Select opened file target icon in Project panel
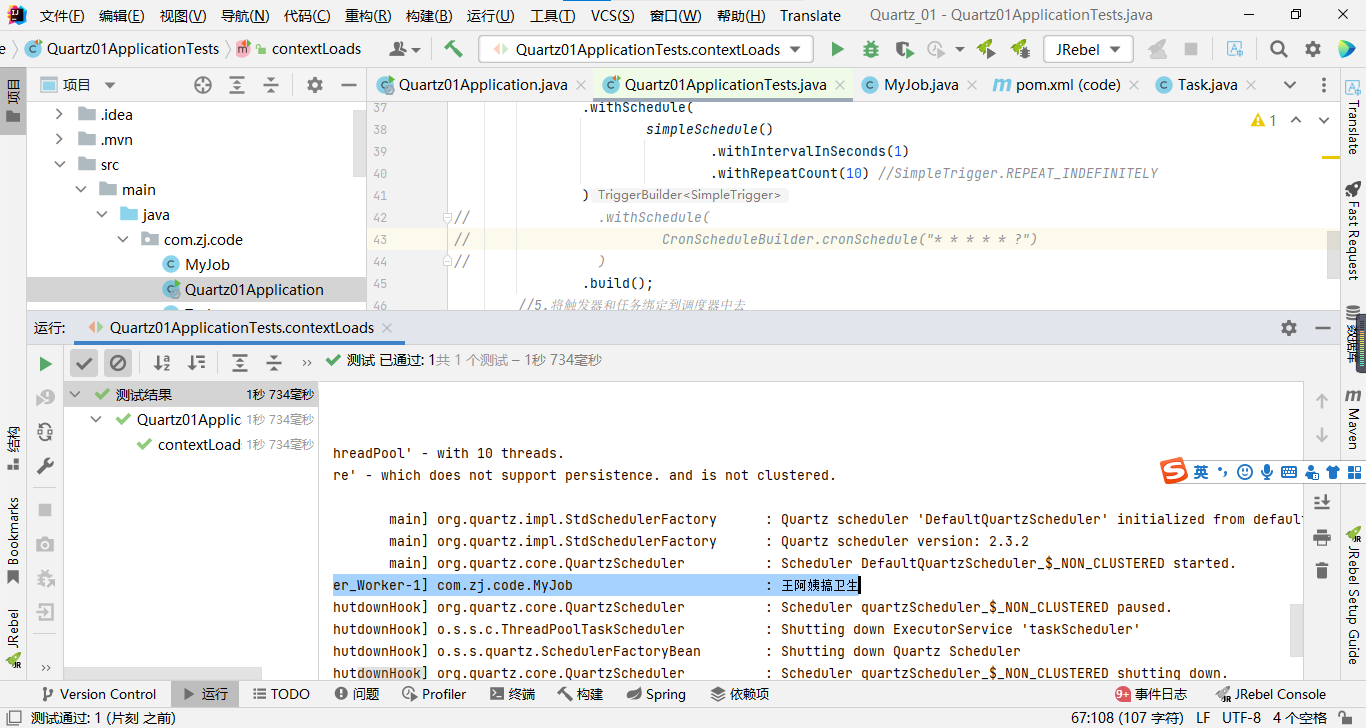Screen dimensions: 1366x728 tap(203, 85)
